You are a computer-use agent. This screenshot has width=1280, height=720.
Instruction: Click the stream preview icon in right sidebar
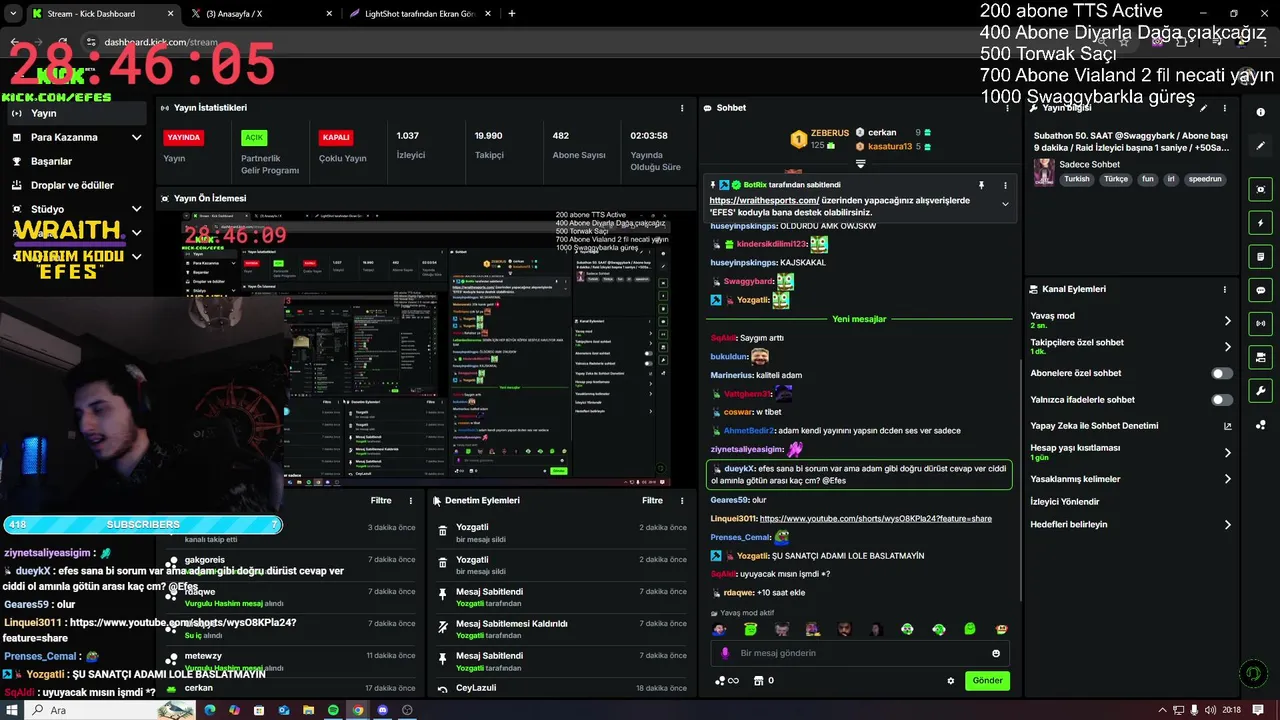1261,189
